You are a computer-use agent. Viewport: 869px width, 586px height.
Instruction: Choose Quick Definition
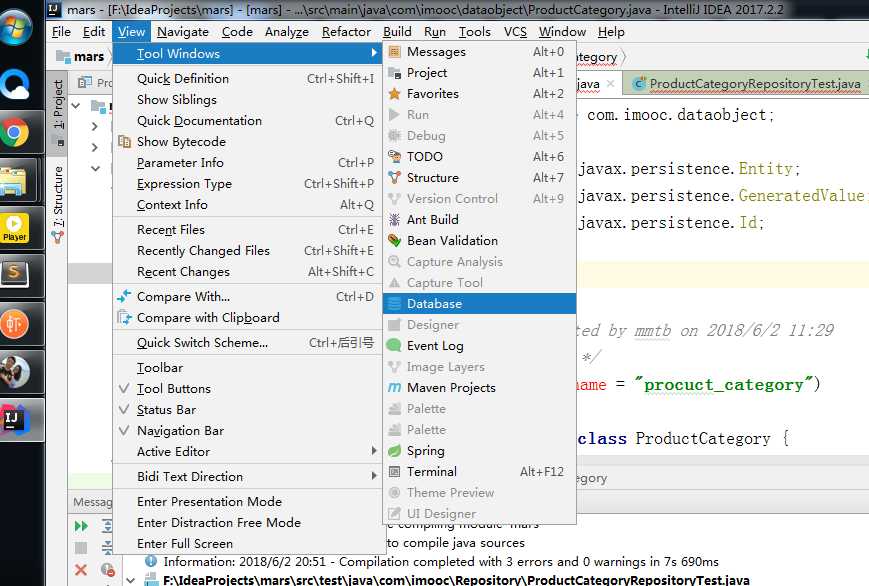(x=247, y=79)
